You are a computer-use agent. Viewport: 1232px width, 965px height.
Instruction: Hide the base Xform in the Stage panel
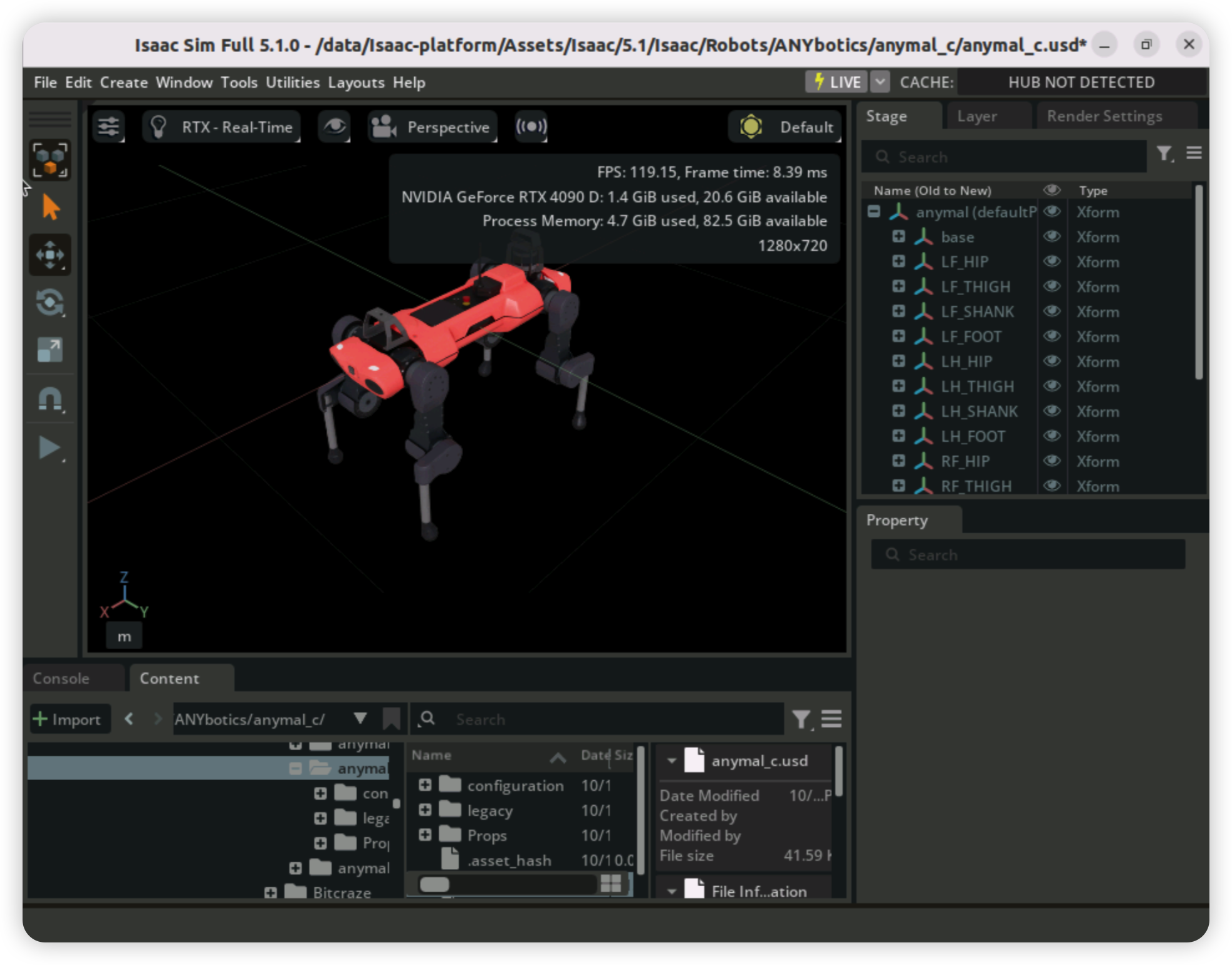point(1052,237)
